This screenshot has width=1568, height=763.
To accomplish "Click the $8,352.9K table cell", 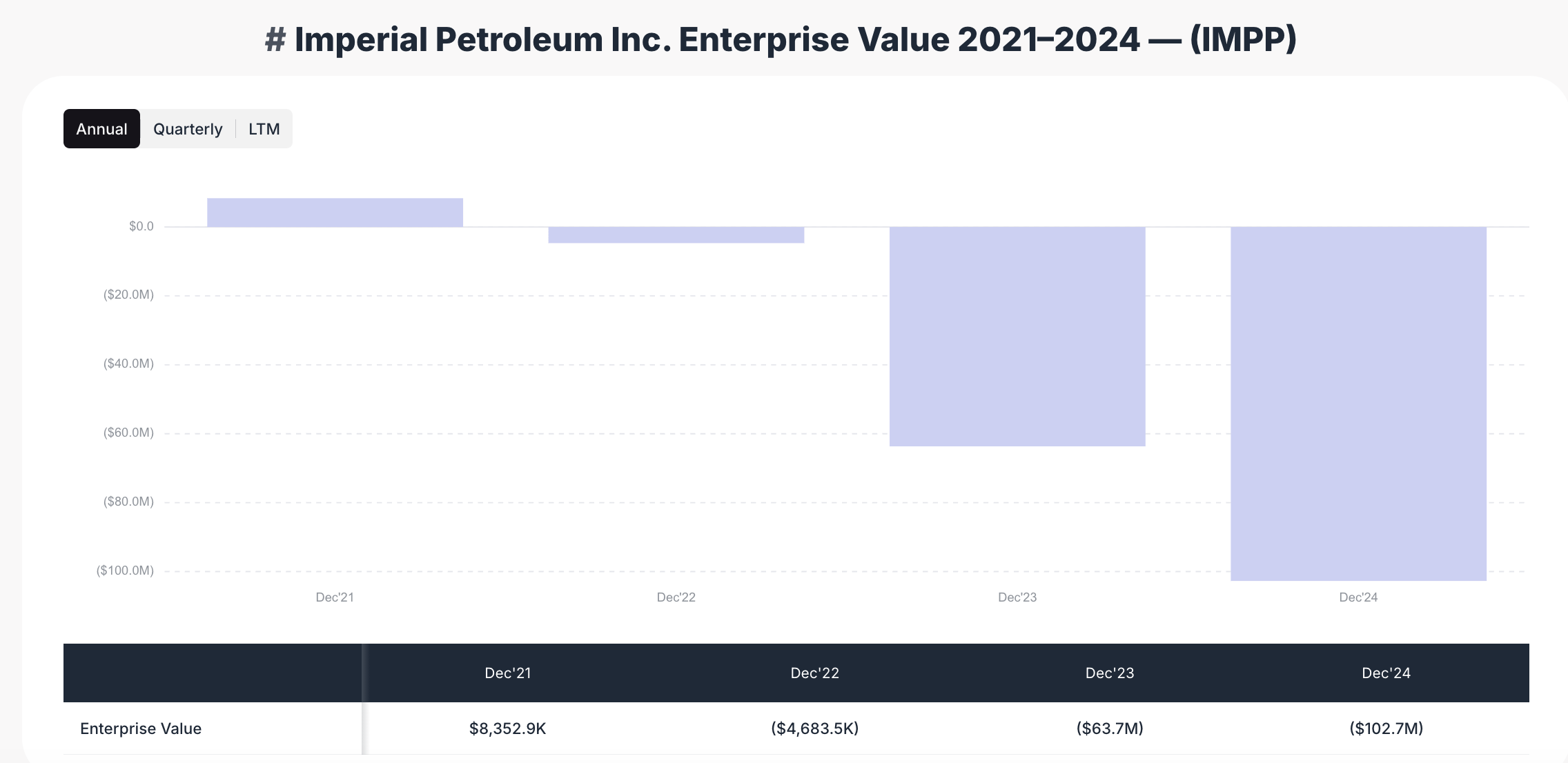I will [x=508, y=729].
